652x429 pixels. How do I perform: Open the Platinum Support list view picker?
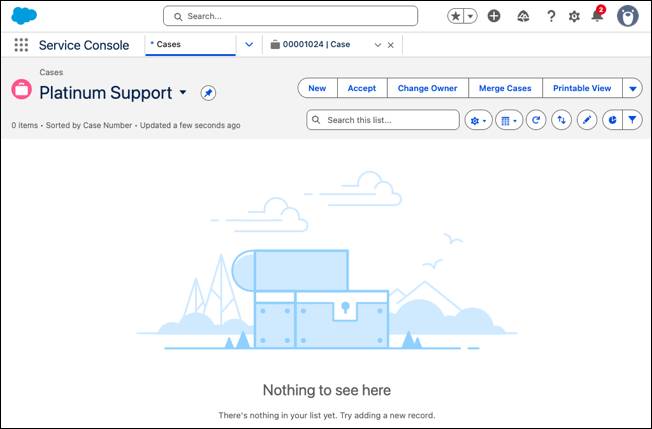183,92
